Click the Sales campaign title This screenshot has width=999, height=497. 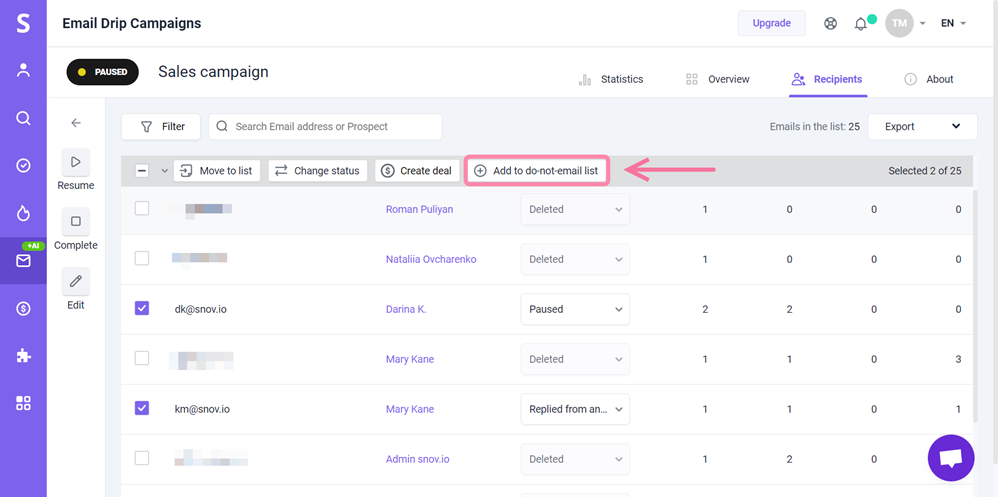click(x=213, y=71)
